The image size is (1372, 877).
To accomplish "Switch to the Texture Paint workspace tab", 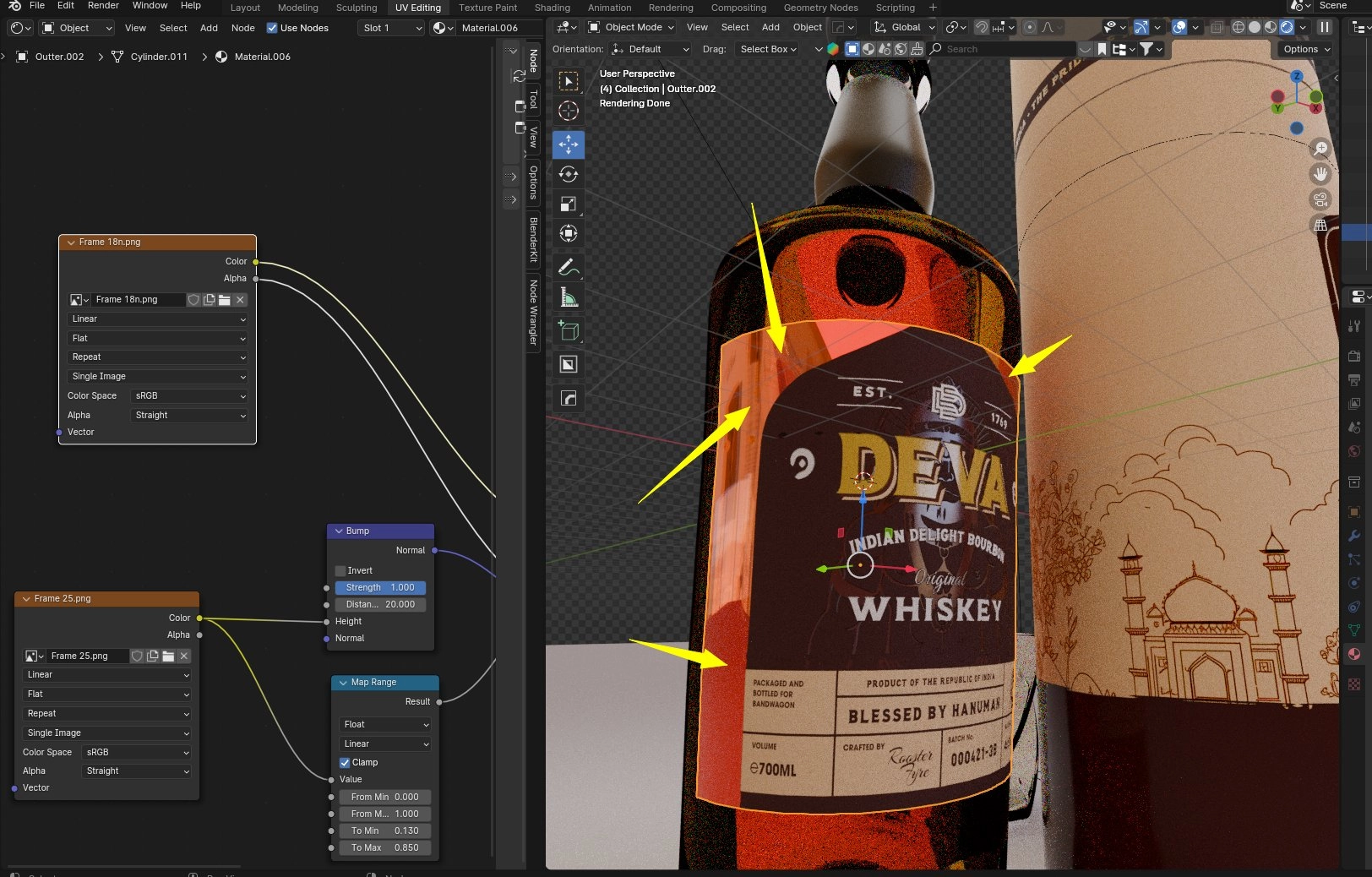I will (x=488, y=8).
